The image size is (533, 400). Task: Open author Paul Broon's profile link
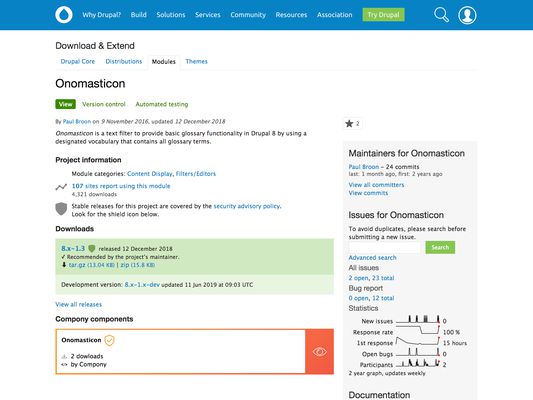point(77,121)
